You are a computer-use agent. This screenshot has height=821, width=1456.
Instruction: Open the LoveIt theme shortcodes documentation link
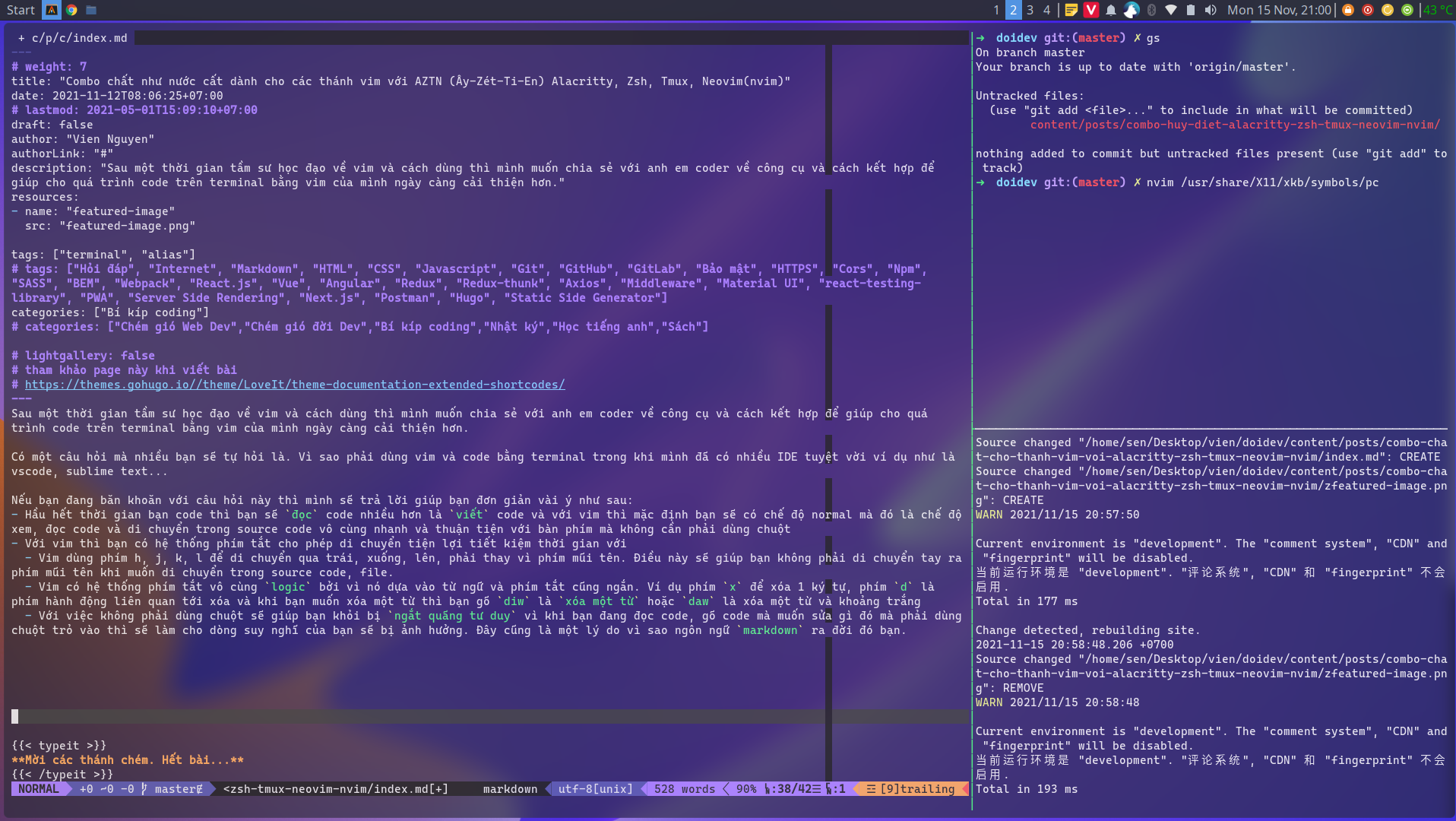(295, 384)
